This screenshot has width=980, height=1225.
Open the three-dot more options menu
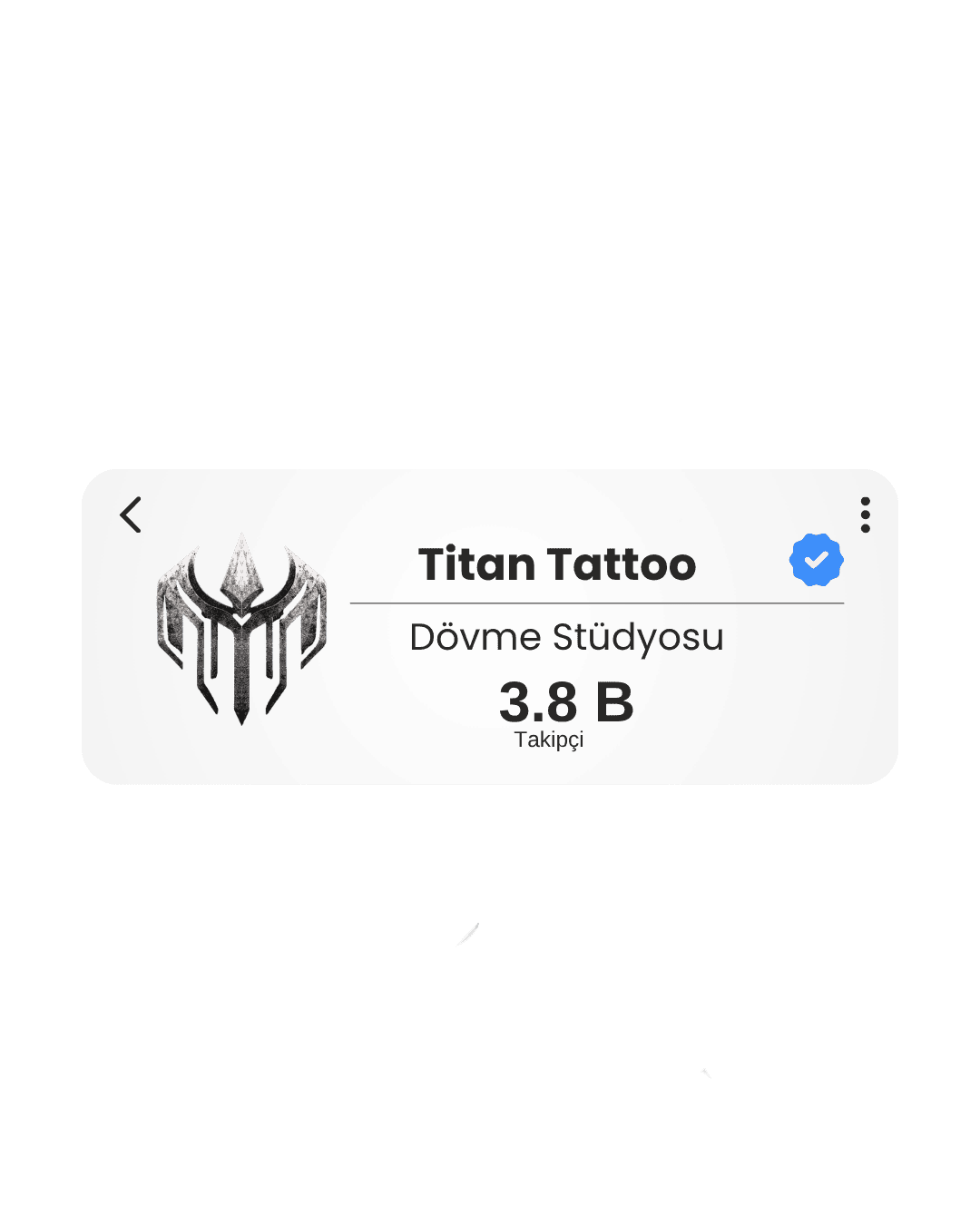pyautogui.click(x=866, y=514)
